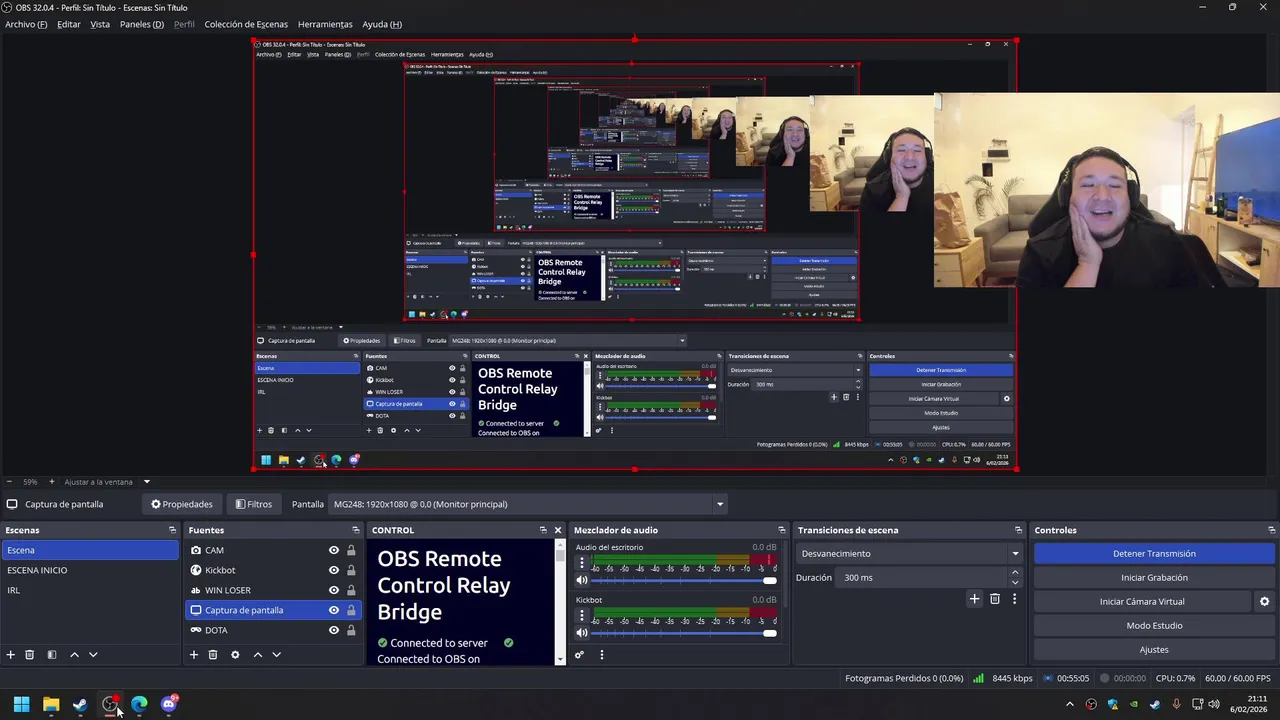Open scene filters icon in Escenas panel

[52, 655]
